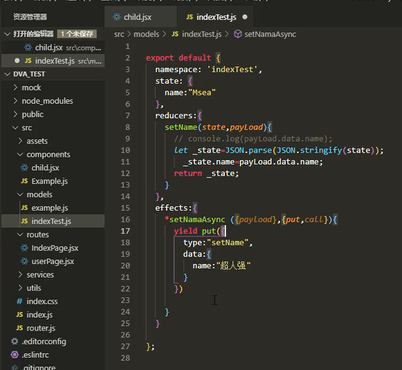Click the 'setName' reducer name on line 8
The image size is (402, 370).
(181, 127)
